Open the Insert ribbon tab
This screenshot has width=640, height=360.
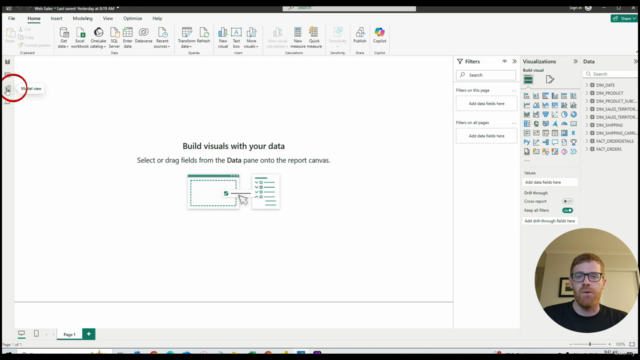click(56, 18)
